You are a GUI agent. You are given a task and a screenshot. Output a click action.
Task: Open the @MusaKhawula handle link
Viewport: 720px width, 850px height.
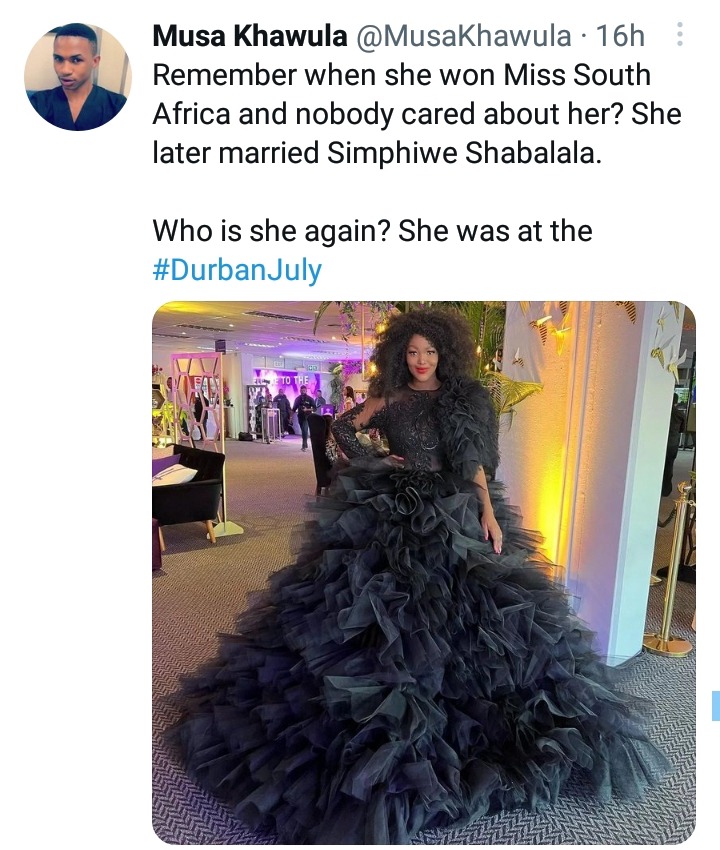pos(462,36)
